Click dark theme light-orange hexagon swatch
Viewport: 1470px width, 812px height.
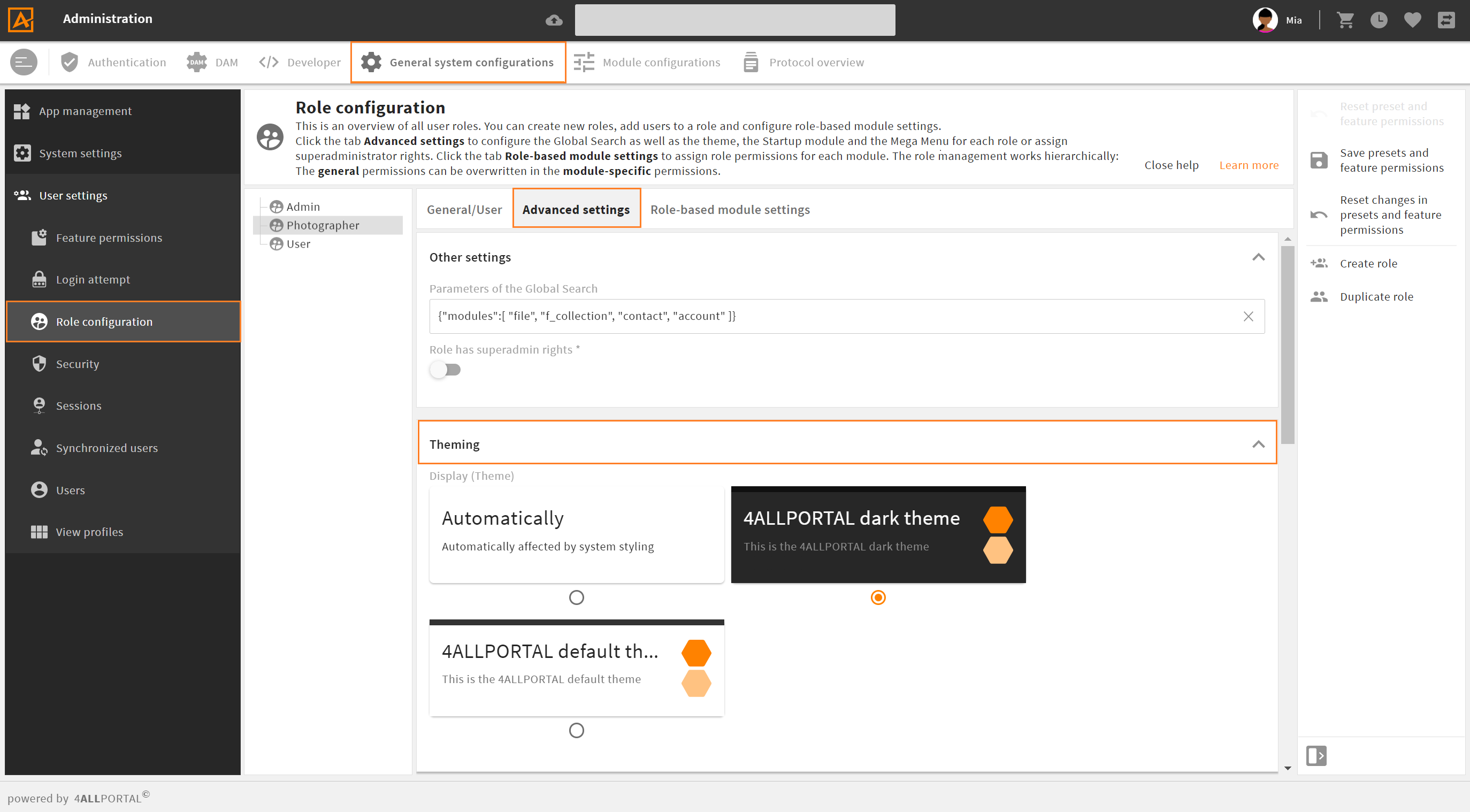coord(998,549)
